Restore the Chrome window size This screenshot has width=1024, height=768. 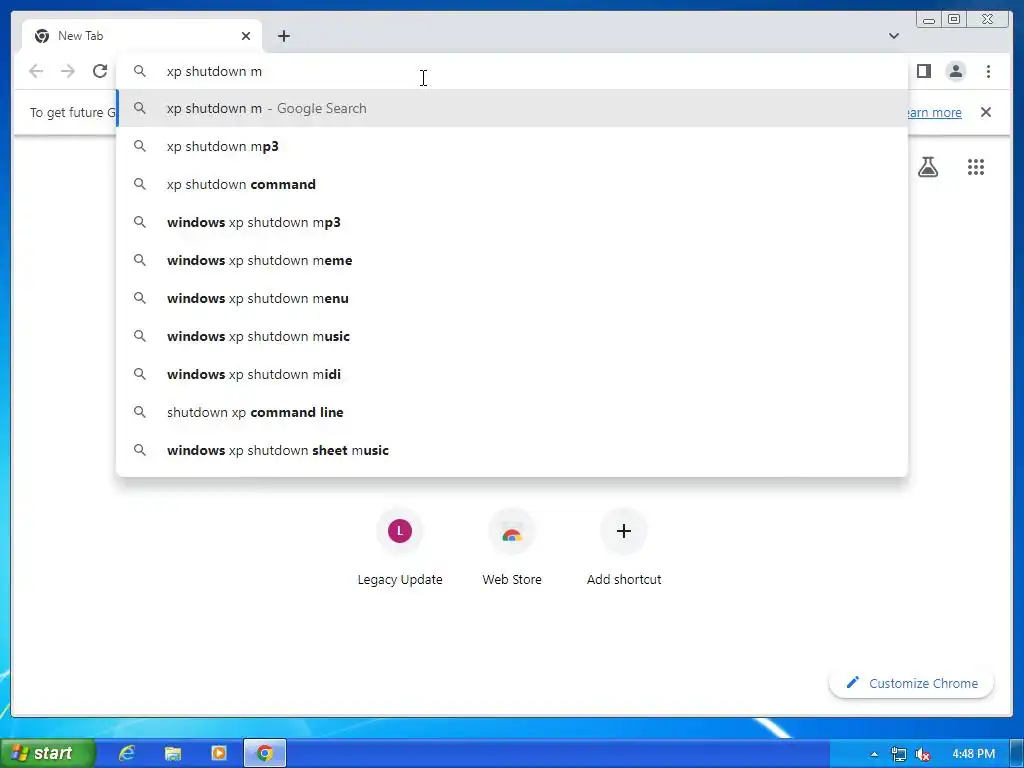[x=953, y=20]
